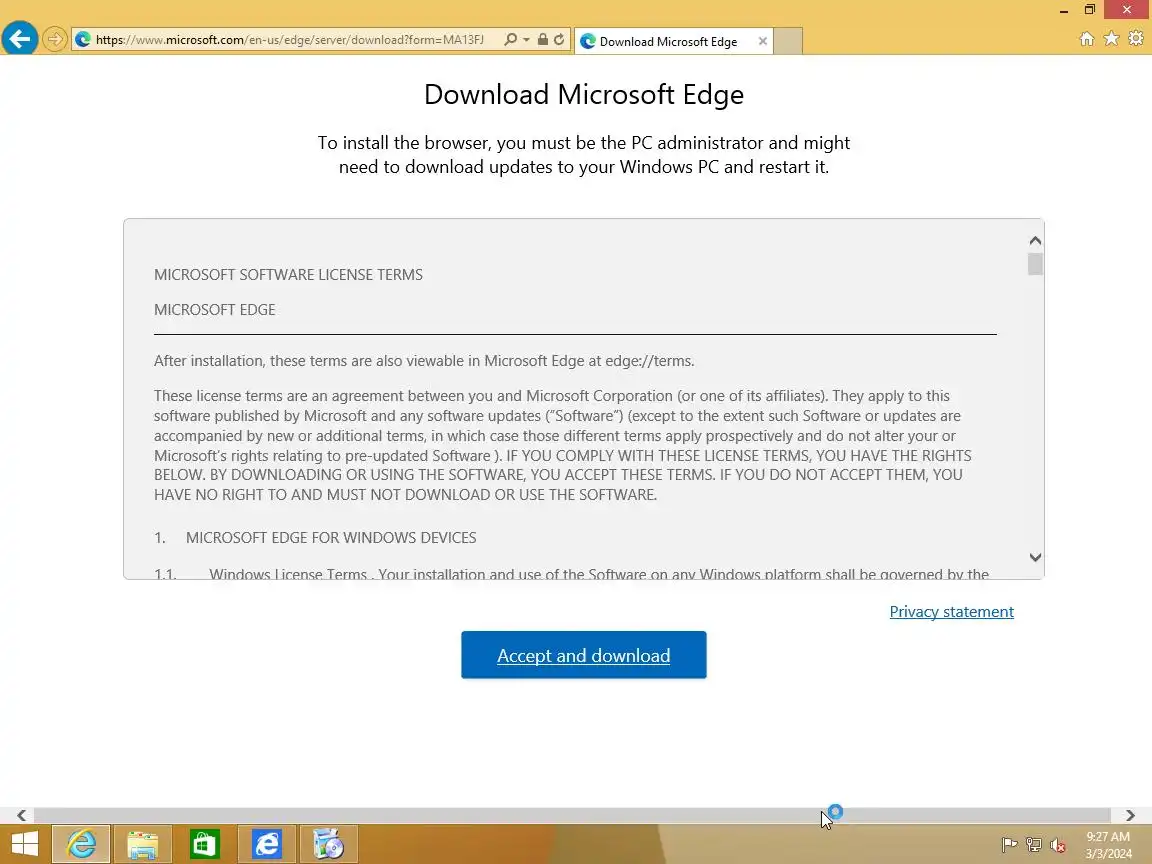Screen dimensions: 1152x864
Task: Click the taskbar clock showing 9:27 AM
Action: 1108,845
